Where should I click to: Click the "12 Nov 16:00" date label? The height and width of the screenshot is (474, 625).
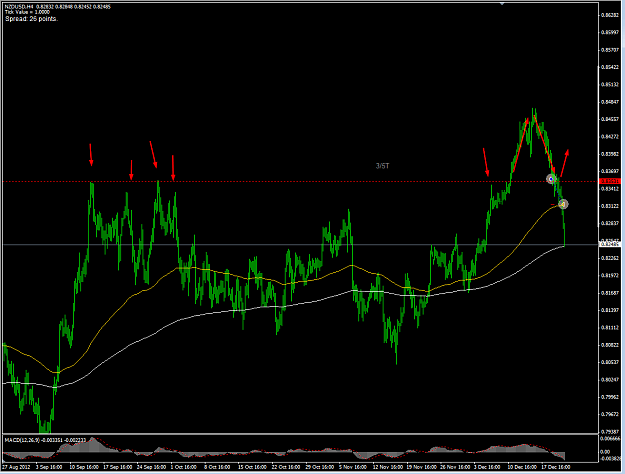pos(387,466)
